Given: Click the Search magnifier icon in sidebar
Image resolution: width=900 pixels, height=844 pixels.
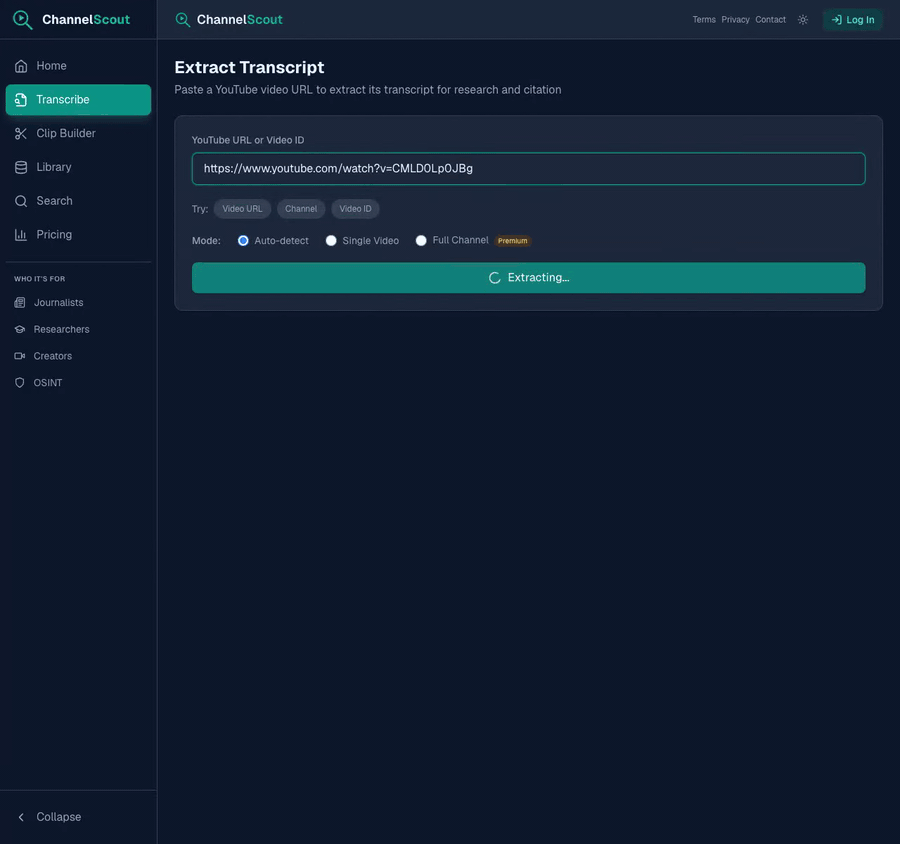Looking at the screenshot, I should [21, 201].
